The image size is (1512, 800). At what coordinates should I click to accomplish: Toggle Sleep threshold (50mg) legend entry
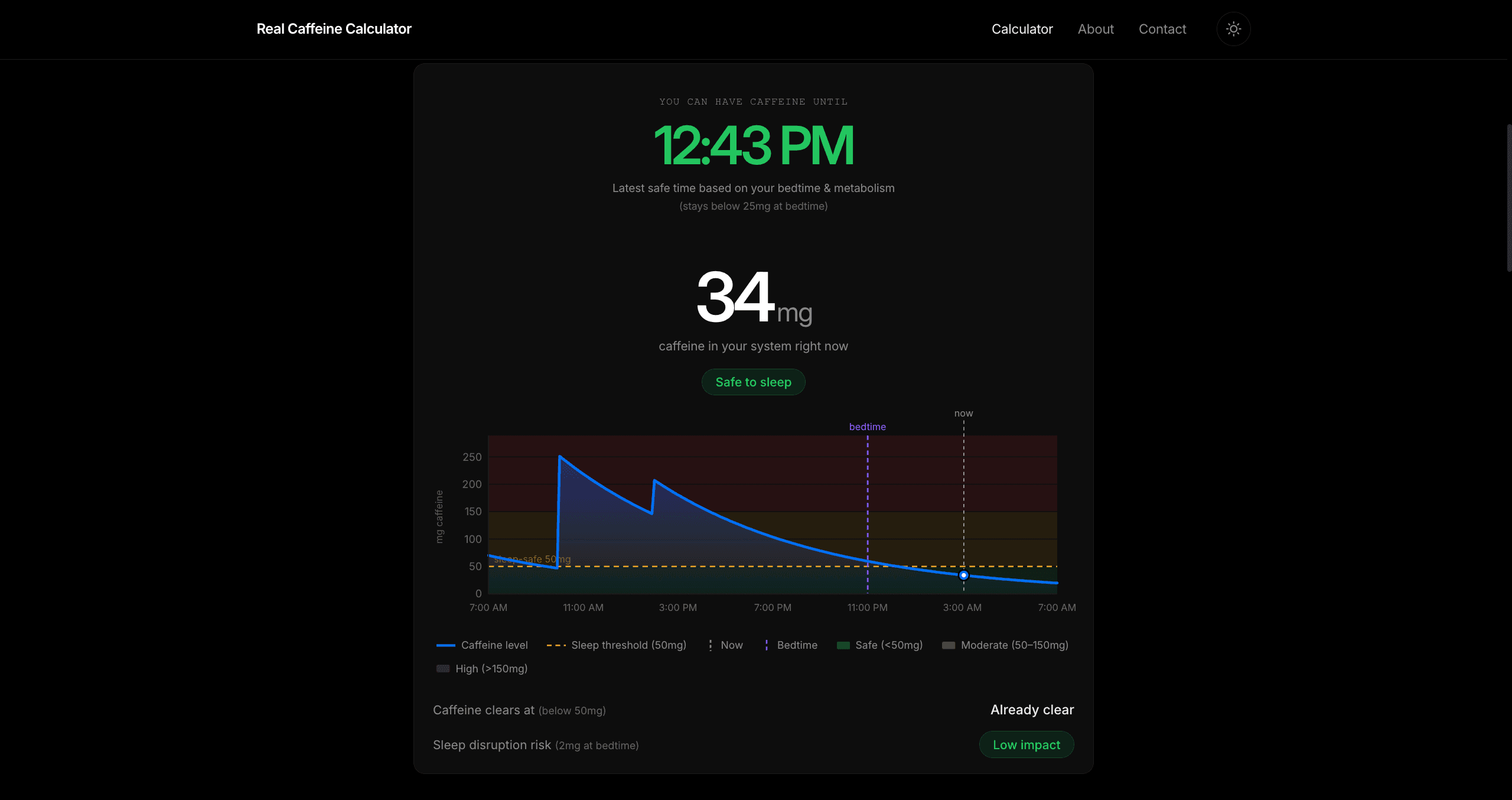(617, 645)
